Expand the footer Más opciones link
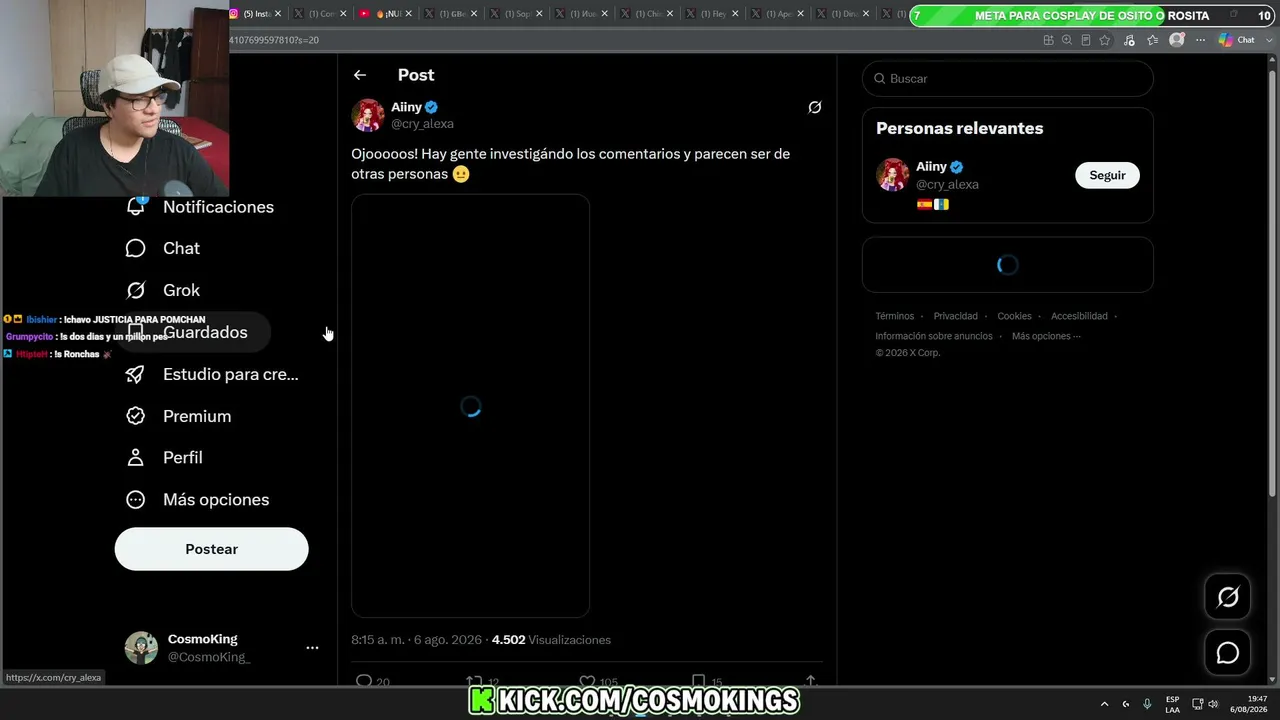 click(x=1046, y=336)
